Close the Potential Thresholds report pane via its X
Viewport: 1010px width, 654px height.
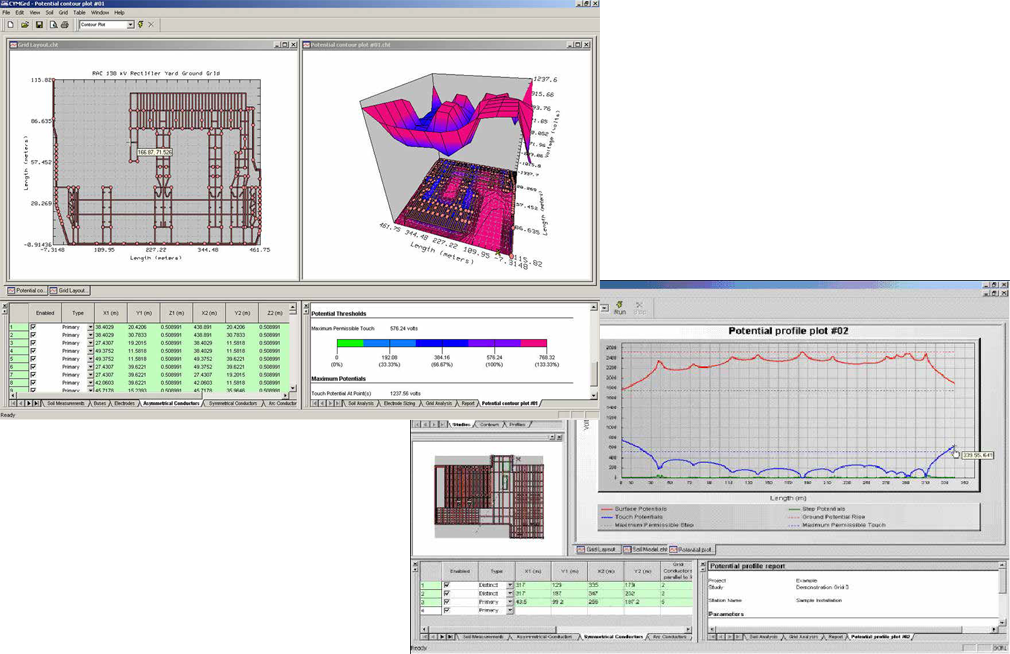[x=306, y=306]
